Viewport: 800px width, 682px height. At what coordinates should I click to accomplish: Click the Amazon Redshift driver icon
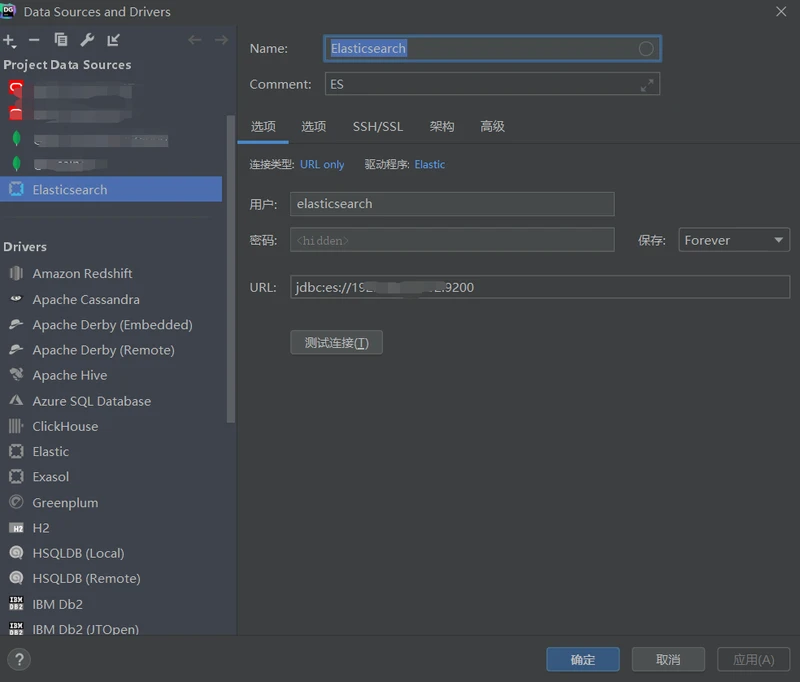pyautogui.click(x=16, y=273)
